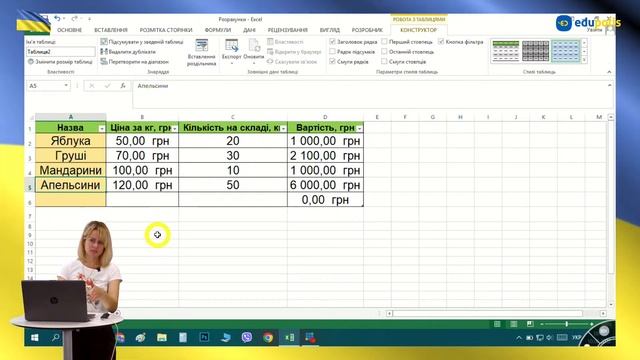Select cell '6 000,00 грн'
The image size is (640, 360).
point(325,185)
